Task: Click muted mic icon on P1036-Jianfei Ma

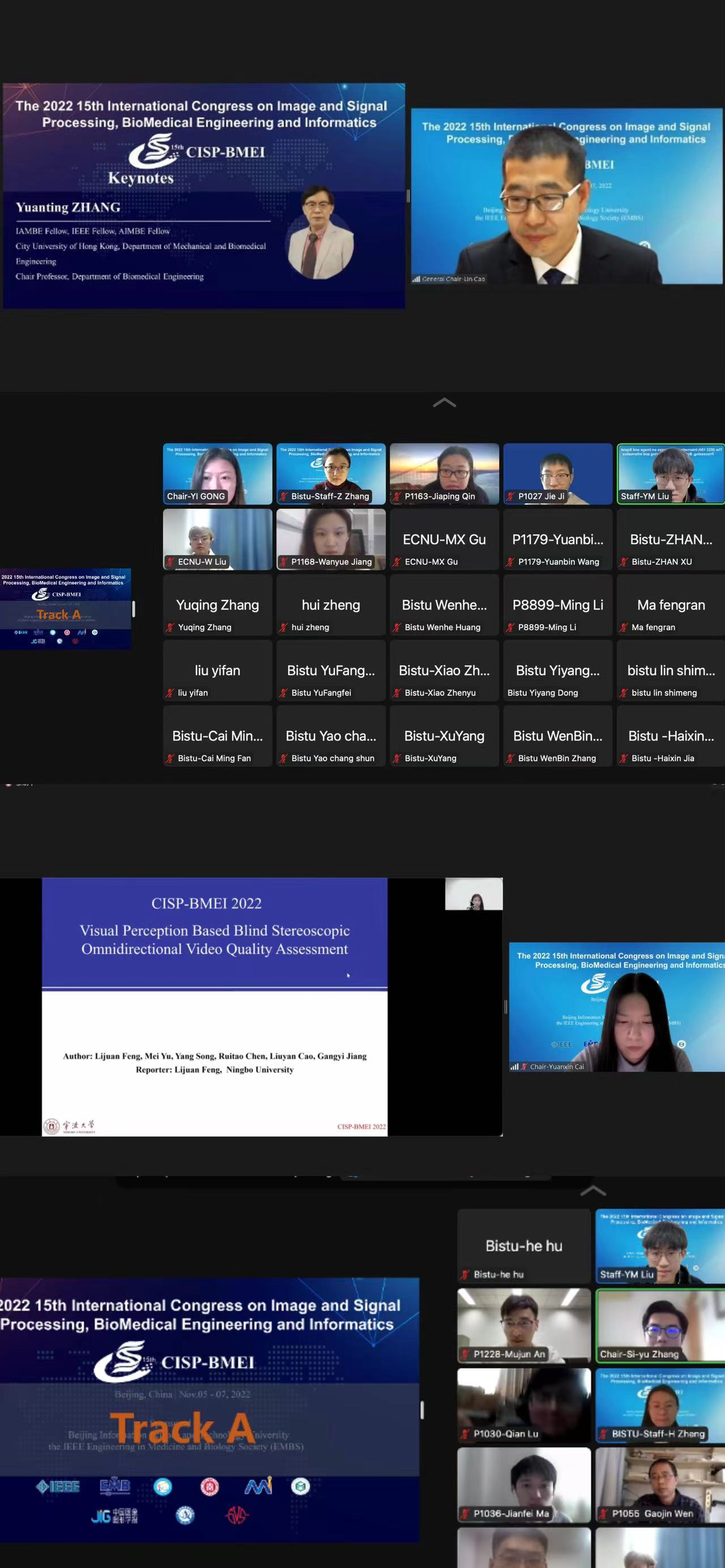Action: tap(466, 1513)
